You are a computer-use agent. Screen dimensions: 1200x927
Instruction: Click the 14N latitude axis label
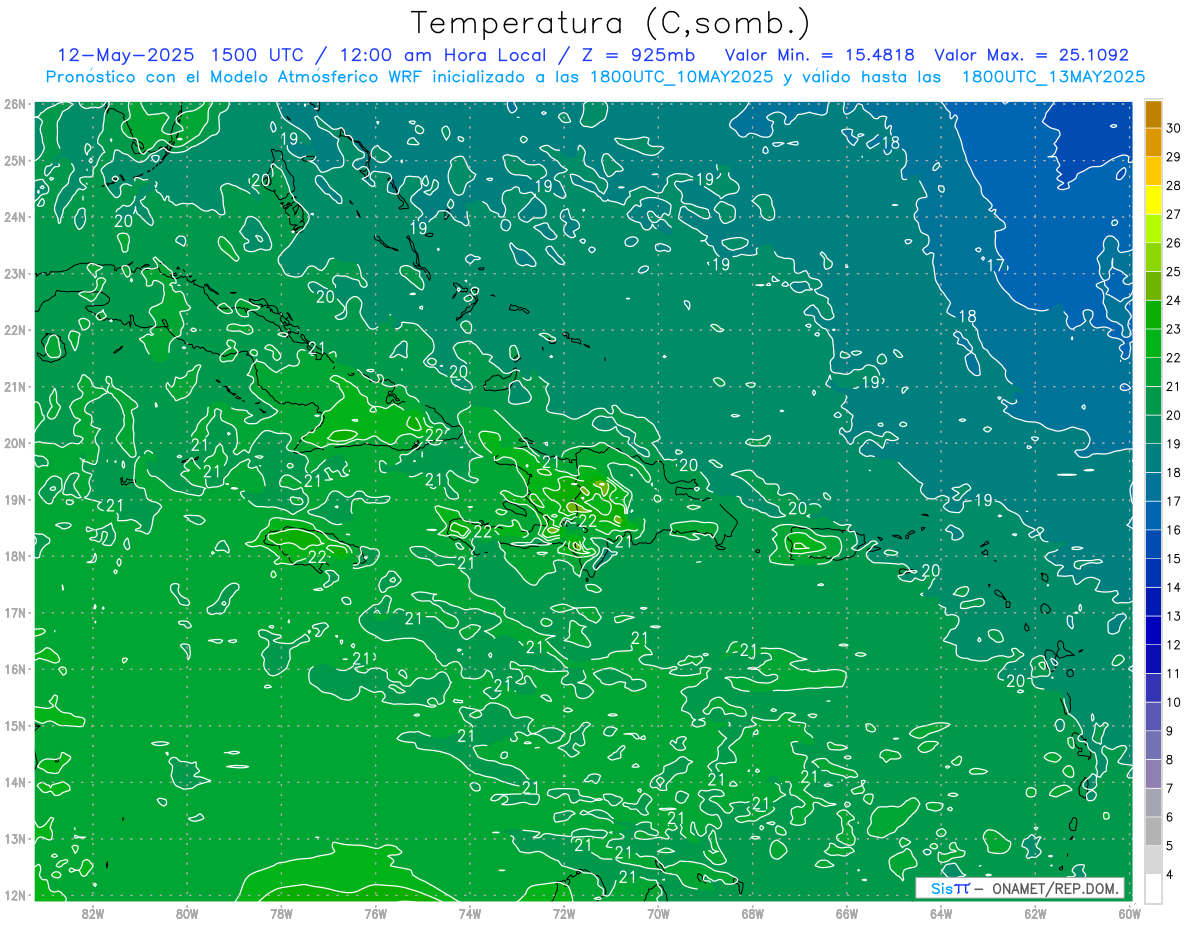15,782
